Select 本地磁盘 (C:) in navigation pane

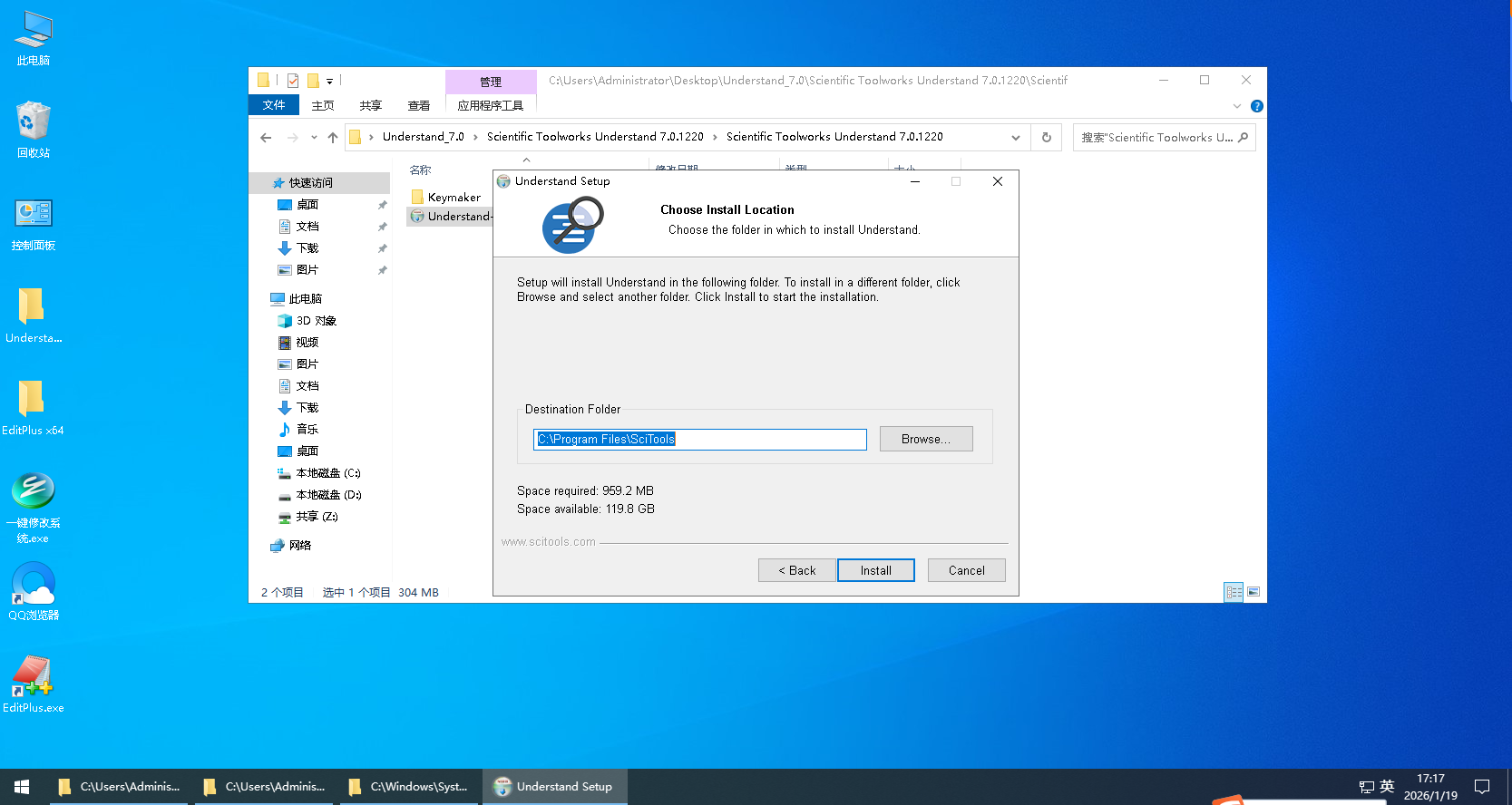(327, 473)
